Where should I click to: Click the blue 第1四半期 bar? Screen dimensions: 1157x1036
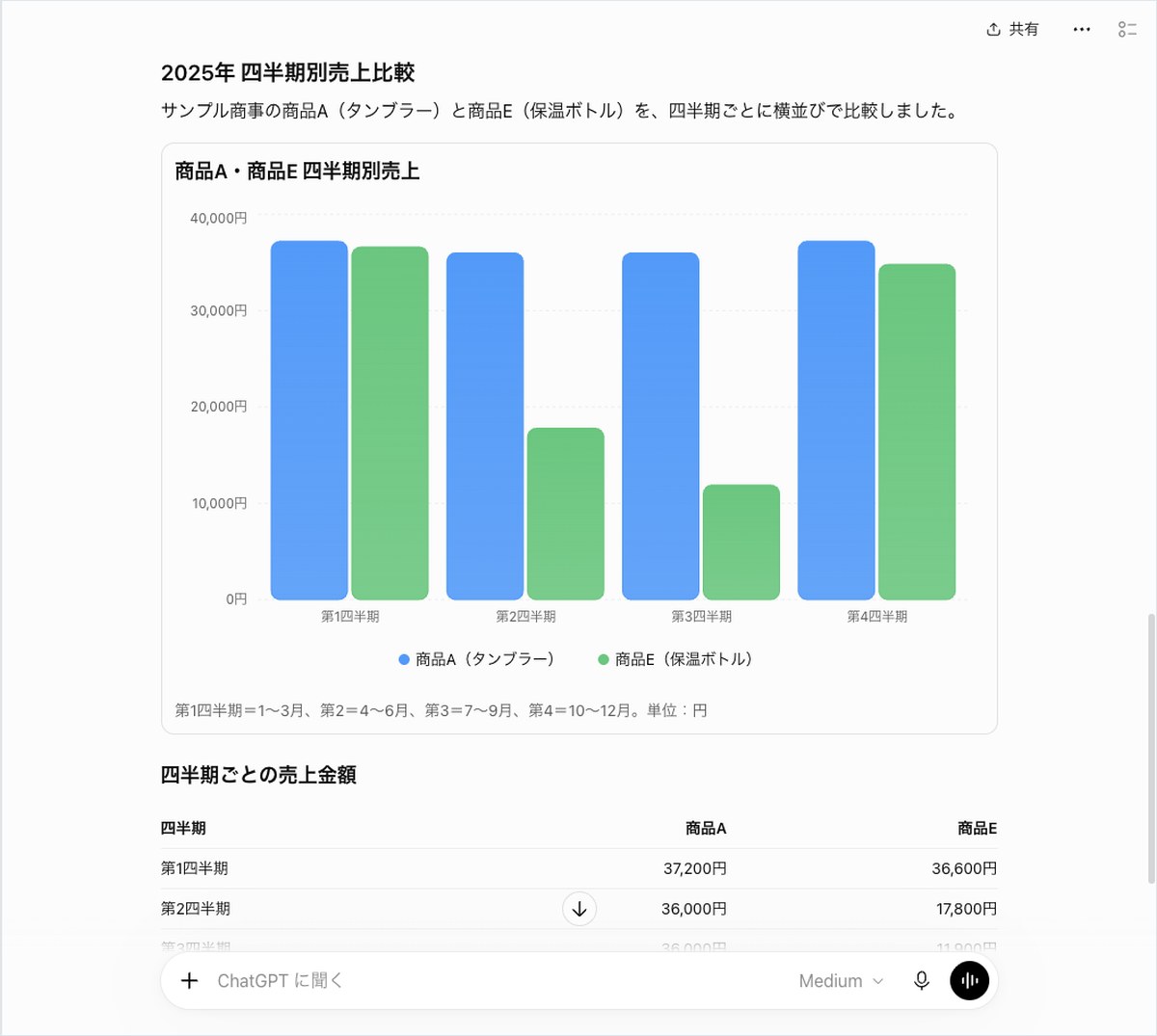(309, 420)
